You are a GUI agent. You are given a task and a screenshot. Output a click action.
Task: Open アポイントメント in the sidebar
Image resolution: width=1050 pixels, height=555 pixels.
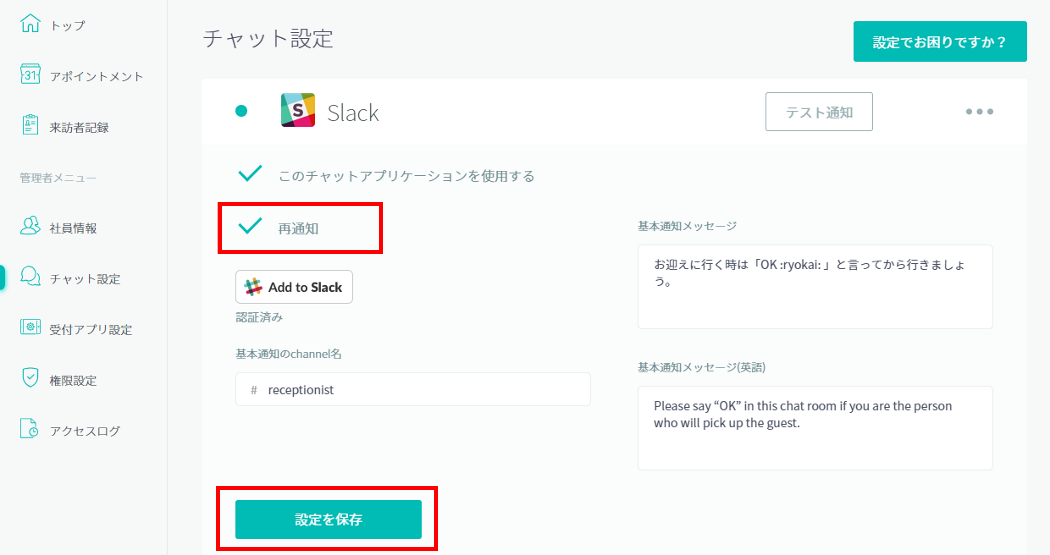click(x=96, y=76)
